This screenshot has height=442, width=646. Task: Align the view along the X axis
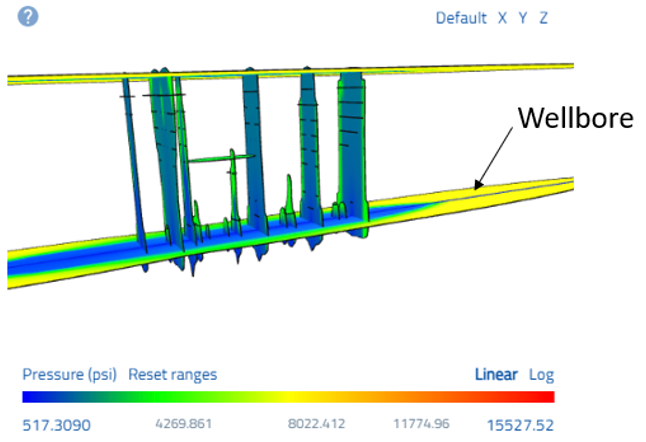coord(503,18)
